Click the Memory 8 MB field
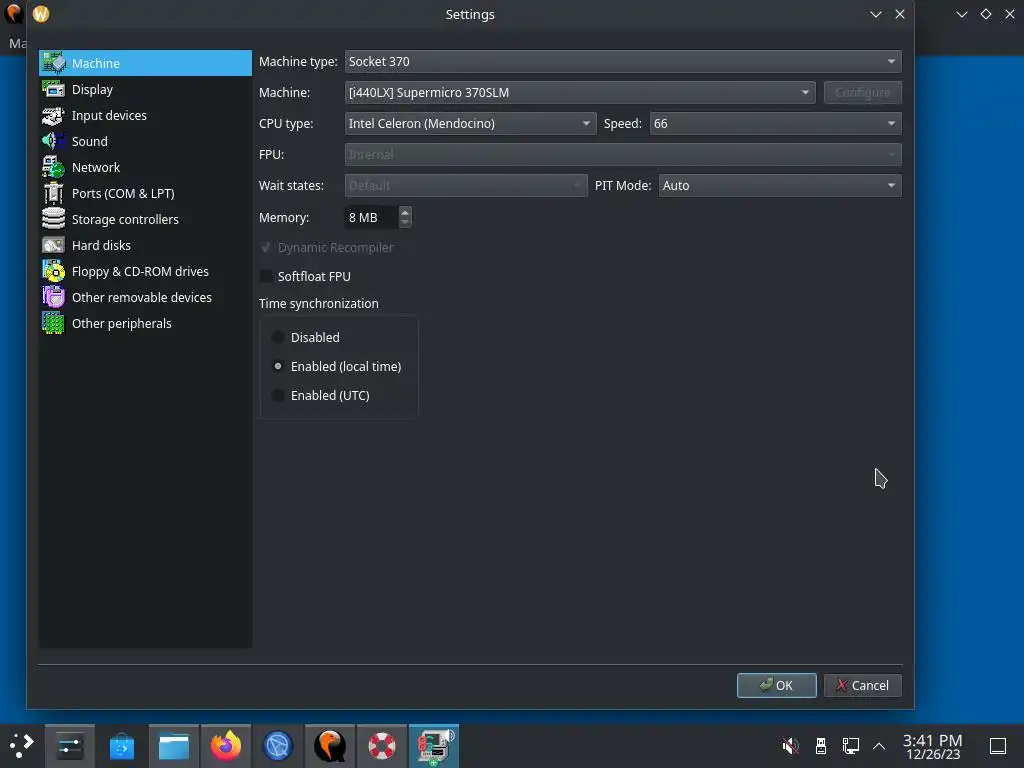The height and width of the screenshot is (768, 1024). click(x=371, y=217)
